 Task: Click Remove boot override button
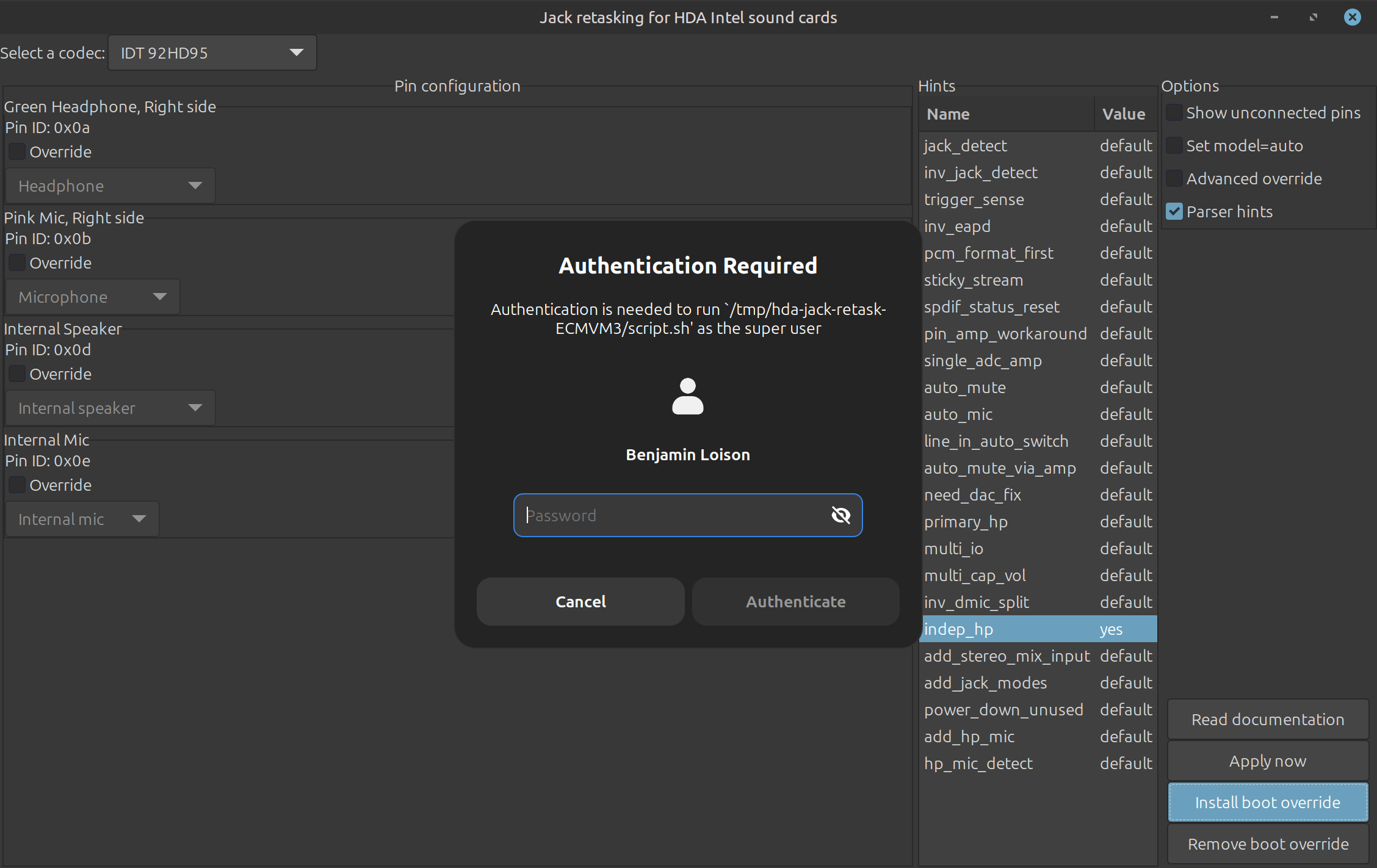(x=1268, y=844)
